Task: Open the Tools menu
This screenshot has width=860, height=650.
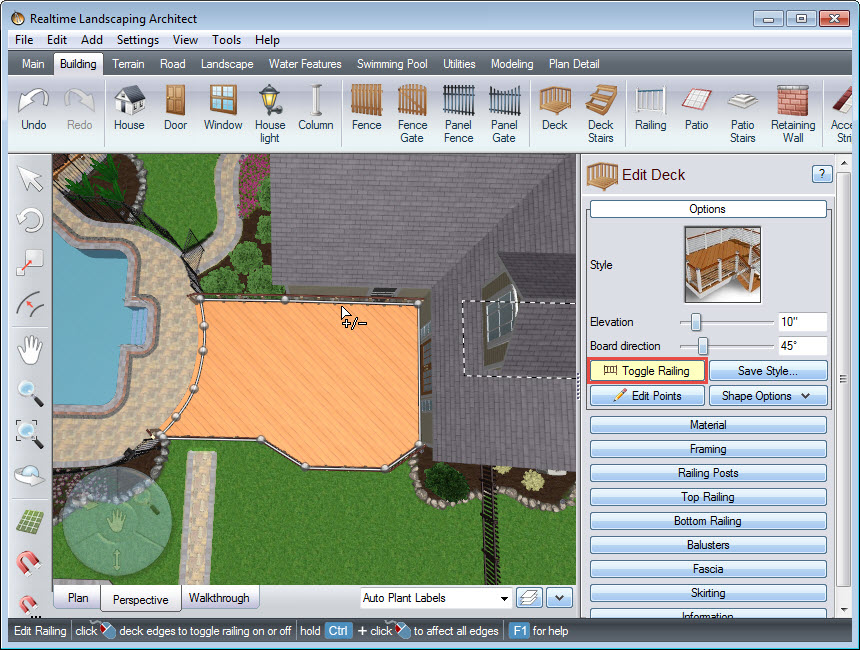Action: pos(227,40)
